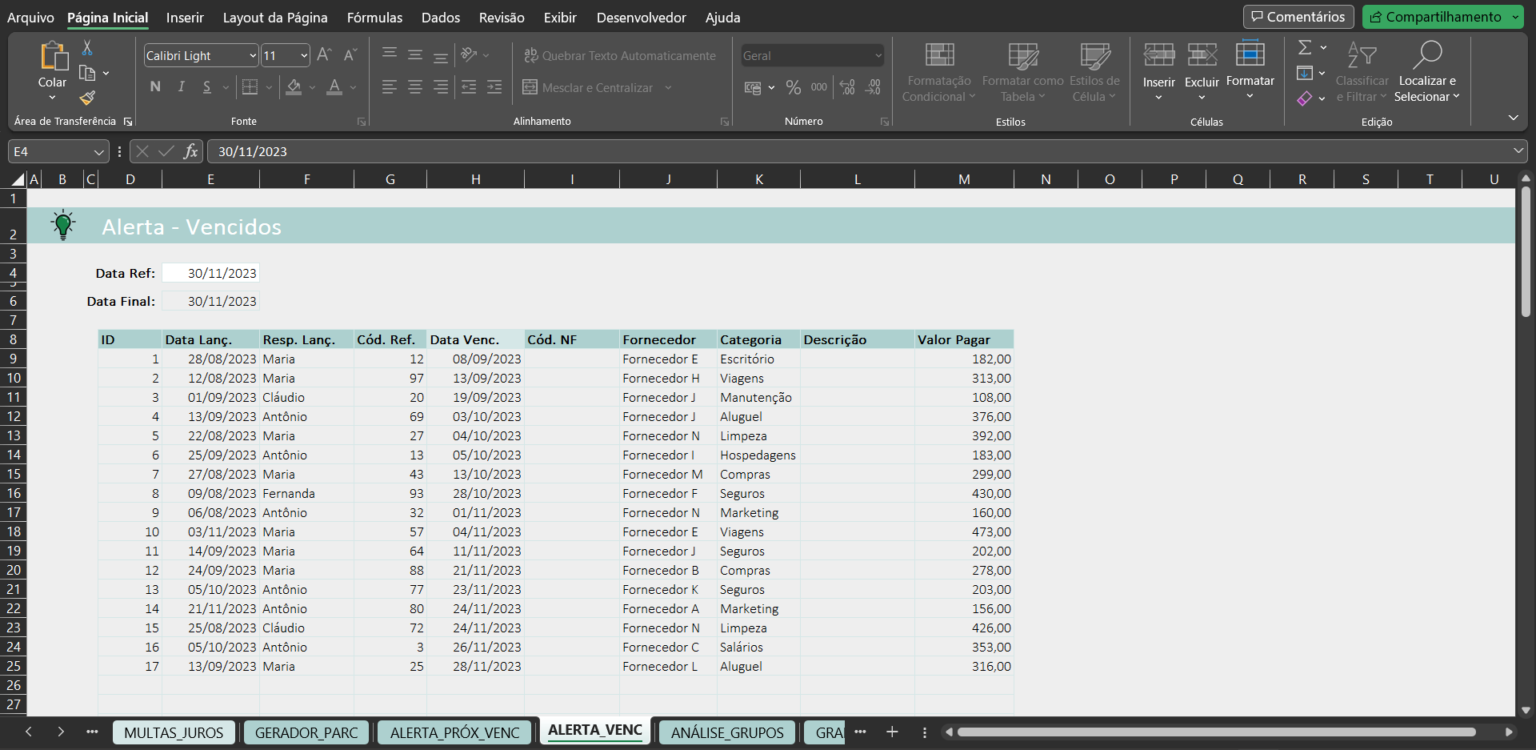Apply percentage number style
1536x750 pixels.
point(793,87)
